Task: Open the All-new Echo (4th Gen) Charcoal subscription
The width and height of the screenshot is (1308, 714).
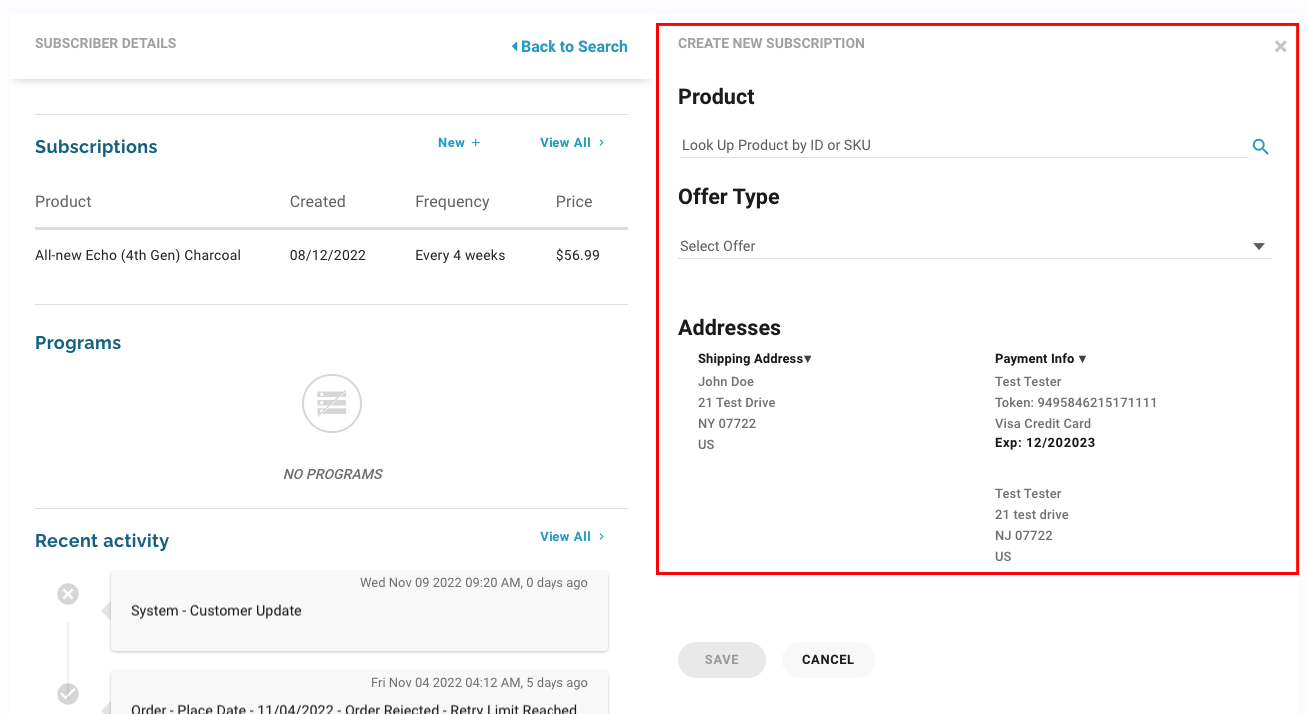Action: [x=138, y=255]
